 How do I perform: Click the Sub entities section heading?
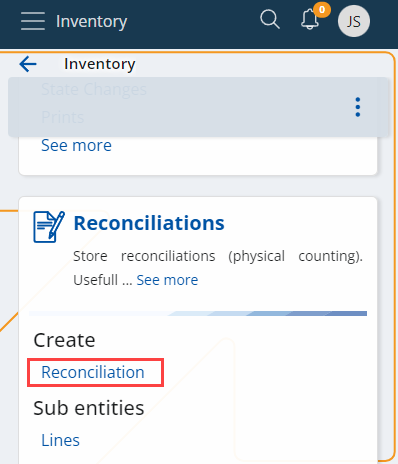[x=89, y=408]
